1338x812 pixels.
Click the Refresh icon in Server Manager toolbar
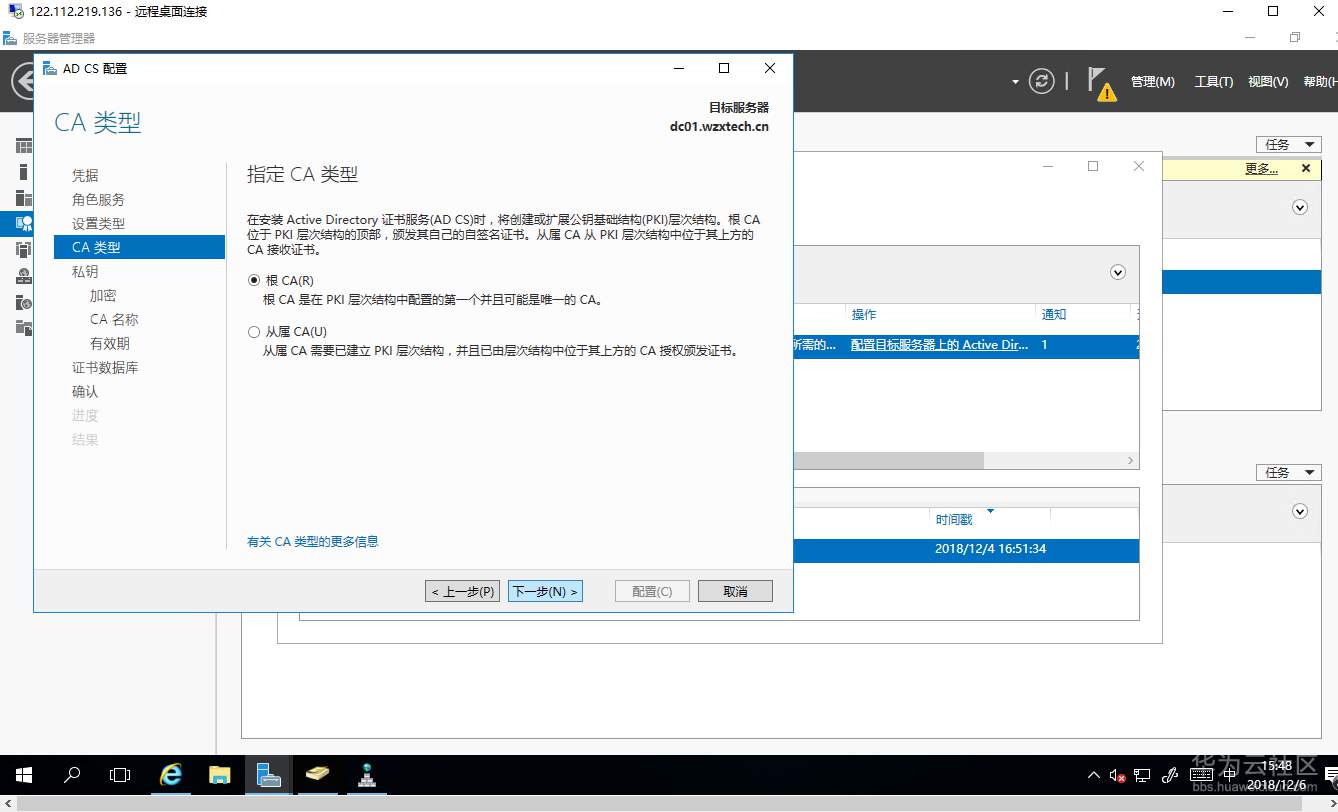click(1042, 82)
